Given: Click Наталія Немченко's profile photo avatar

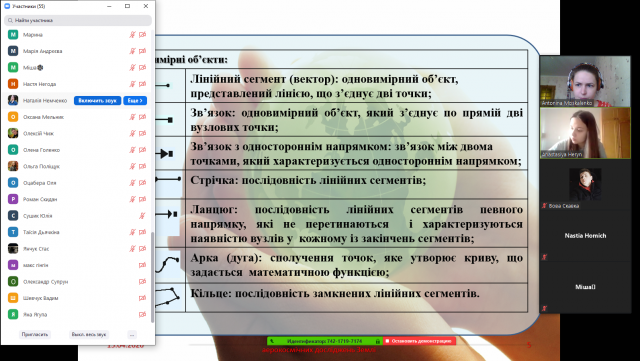Looking at the screenshot, I should pyautogui.click(x=13, y=100).
